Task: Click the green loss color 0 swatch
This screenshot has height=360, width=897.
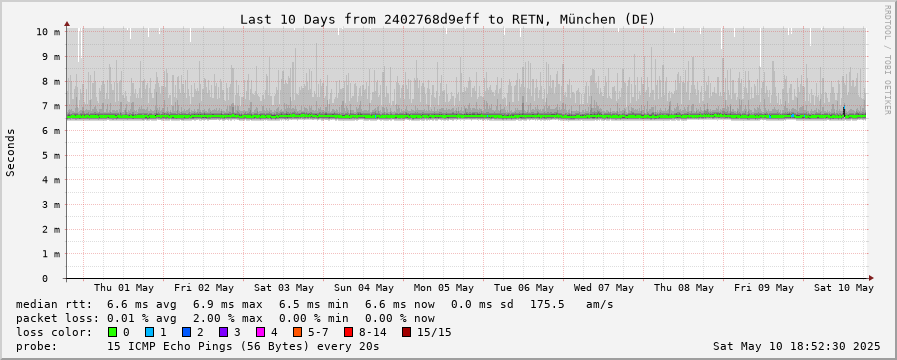Action: pyautogui.click(x=112, y=332)
